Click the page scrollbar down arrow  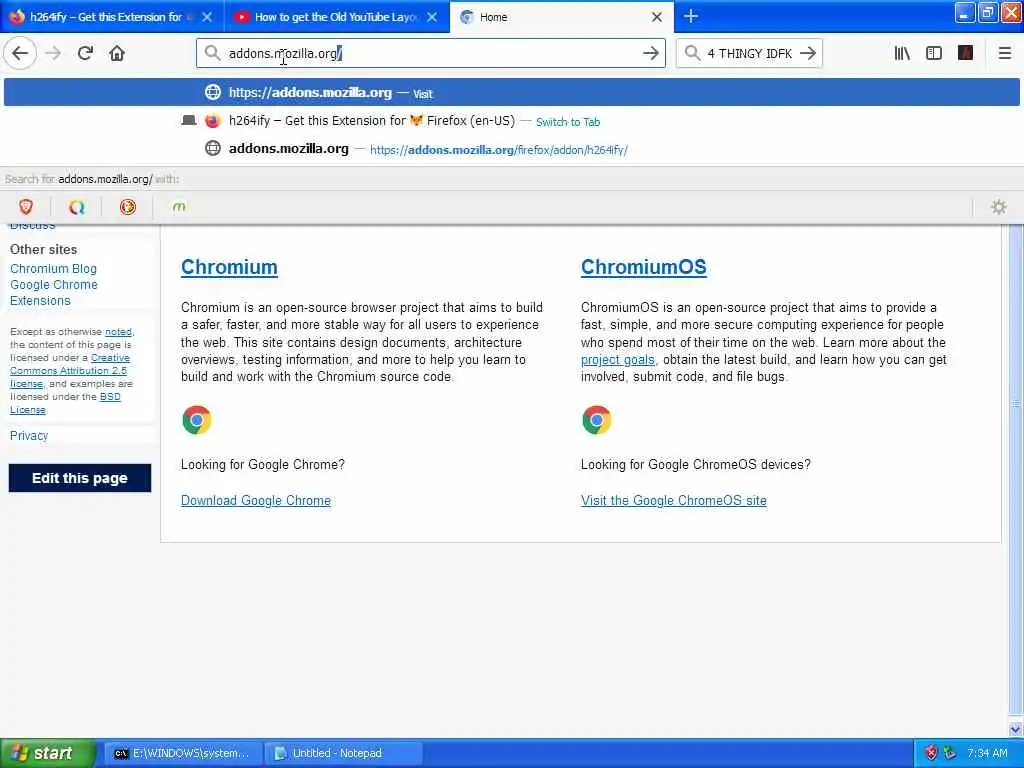click(1016, 729)
